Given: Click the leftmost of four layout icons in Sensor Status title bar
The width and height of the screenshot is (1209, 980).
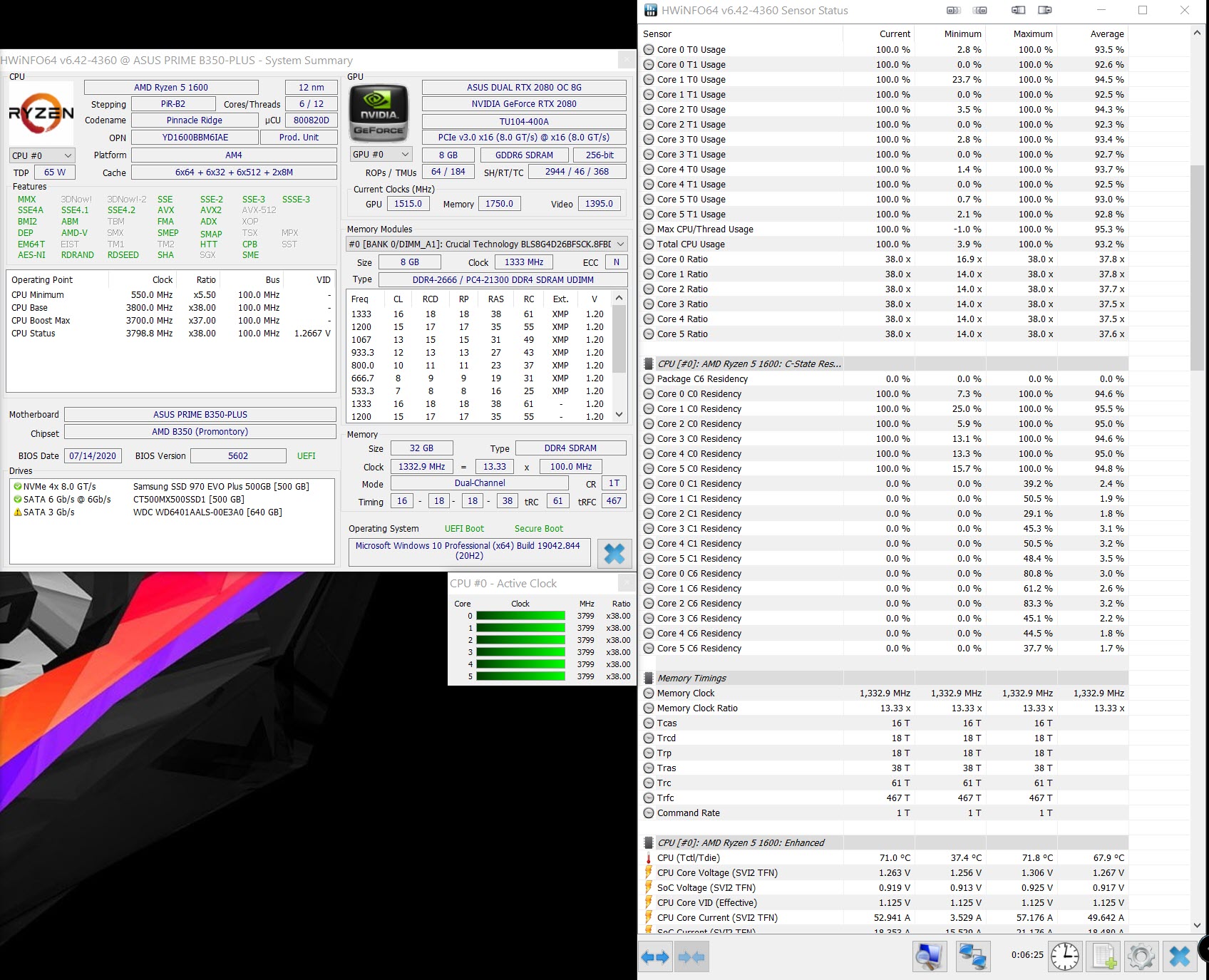Looking at the screenshot, I should click(x=953, y=10).
